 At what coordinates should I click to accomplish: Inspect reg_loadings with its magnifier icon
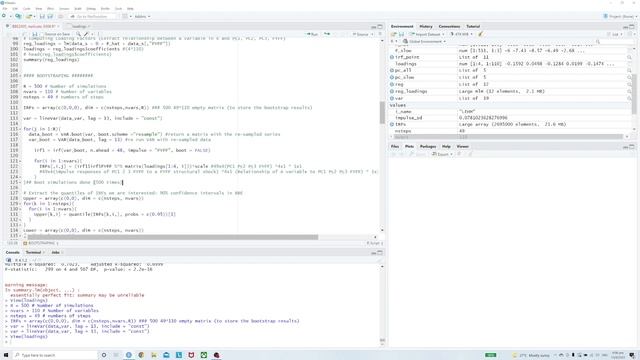pos(629,91)
